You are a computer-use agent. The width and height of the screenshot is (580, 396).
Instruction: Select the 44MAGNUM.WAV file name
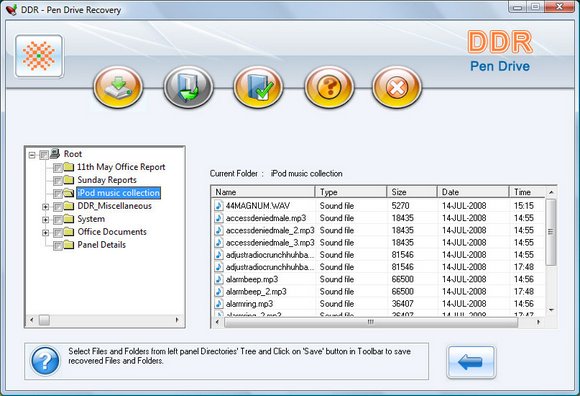point(258,206)
